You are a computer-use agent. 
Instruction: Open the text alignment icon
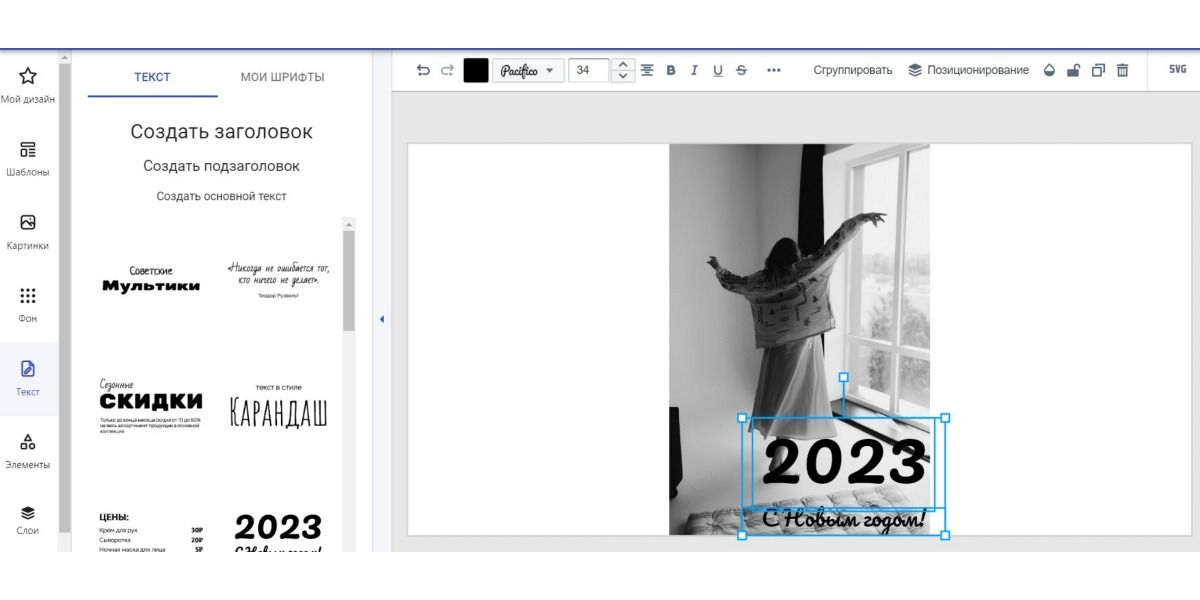(647, 70)
